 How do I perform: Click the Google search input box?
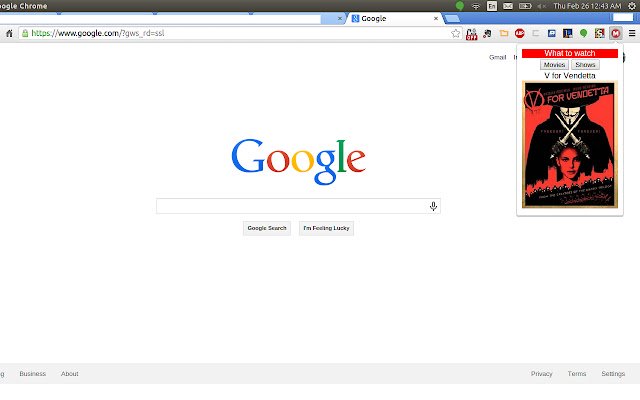point(298,207)
